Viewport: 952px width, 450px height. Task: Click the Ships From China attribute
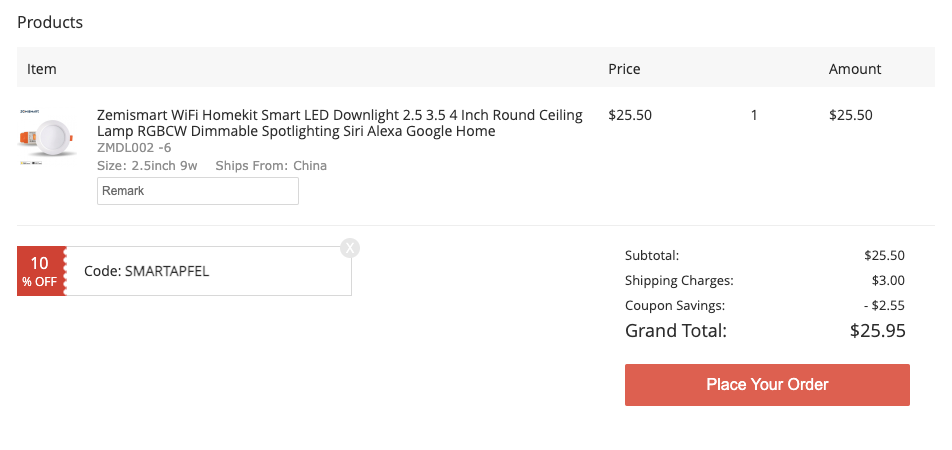click(x=271, y=166)
